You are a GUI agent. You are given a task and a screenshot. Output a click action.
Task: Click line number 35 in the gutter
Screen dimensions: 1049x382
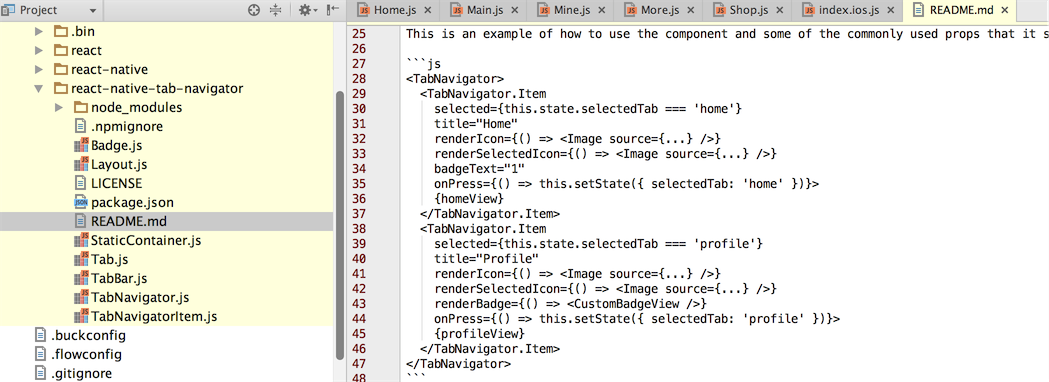(x=359, y=183)
